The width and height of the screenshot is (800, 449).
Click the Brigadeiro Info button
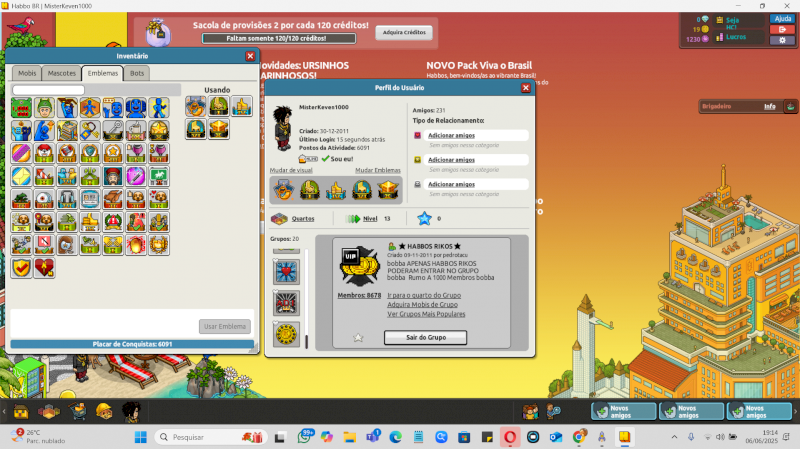769,106
